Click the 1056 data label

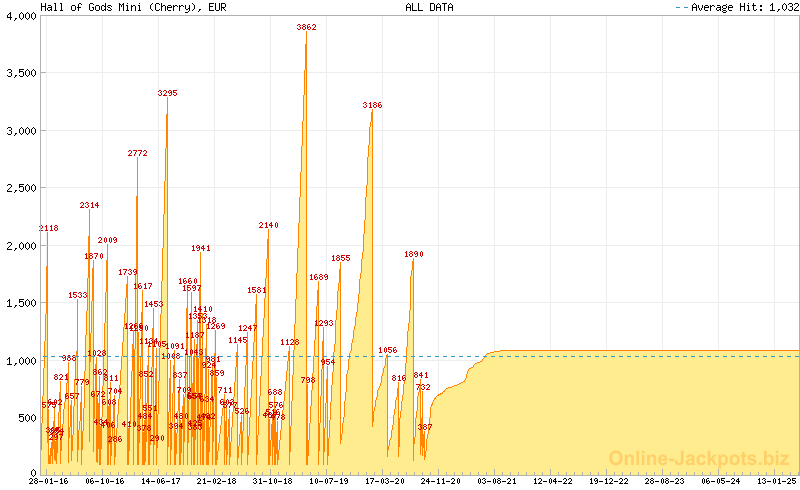coord(388,350)
